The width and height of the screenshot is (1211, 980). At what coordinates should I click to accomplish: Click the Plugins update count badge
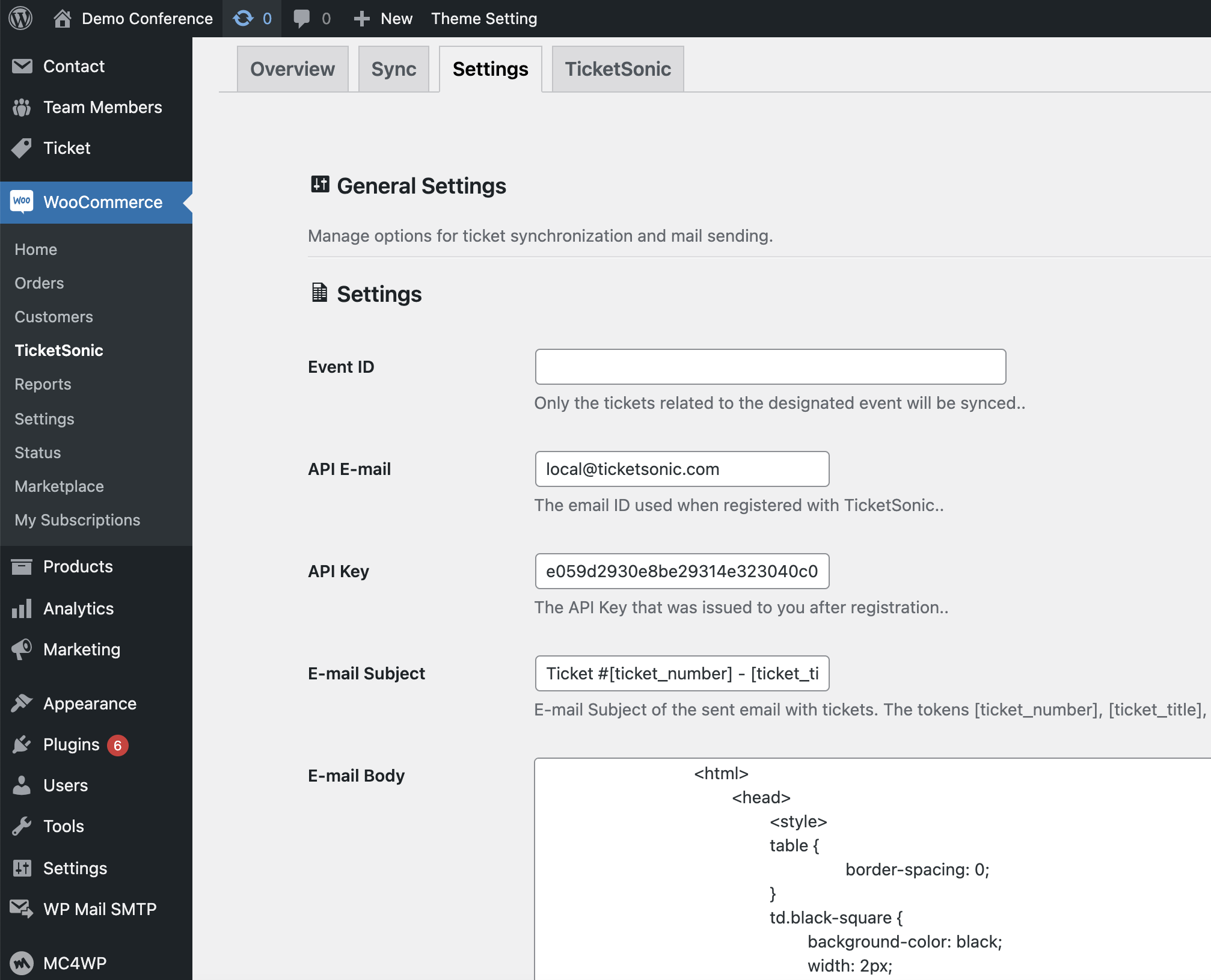[118, 746]
